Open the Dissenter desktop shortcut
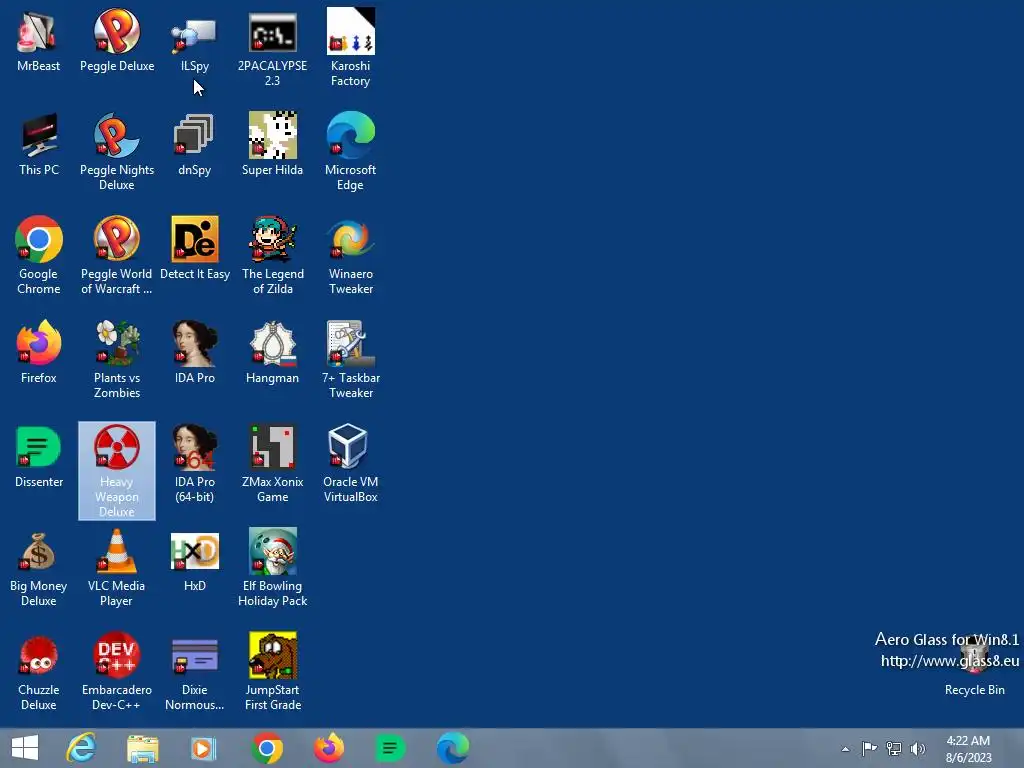 coord(39,456)
